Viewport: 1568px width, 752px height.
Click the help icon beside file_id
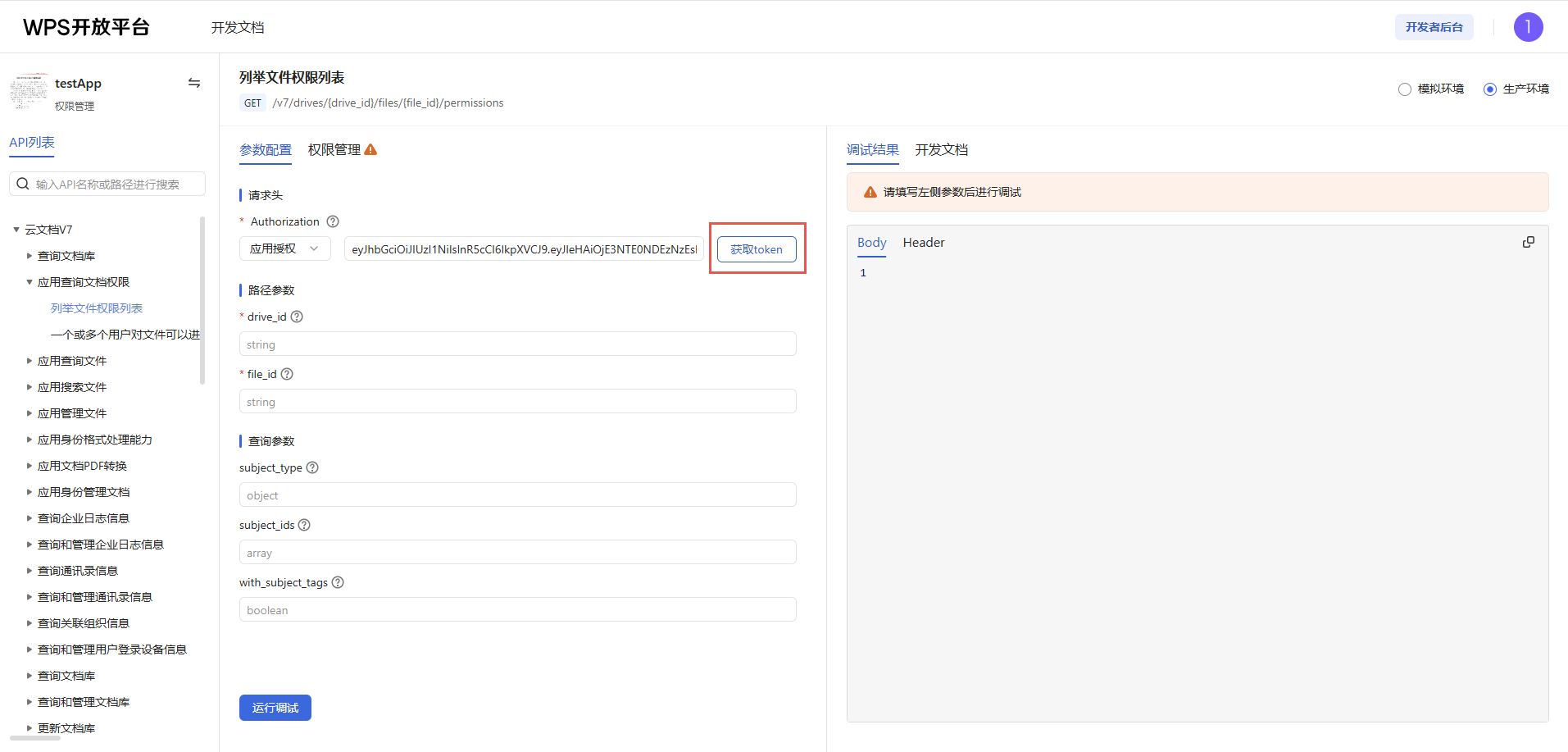[287, 374]
